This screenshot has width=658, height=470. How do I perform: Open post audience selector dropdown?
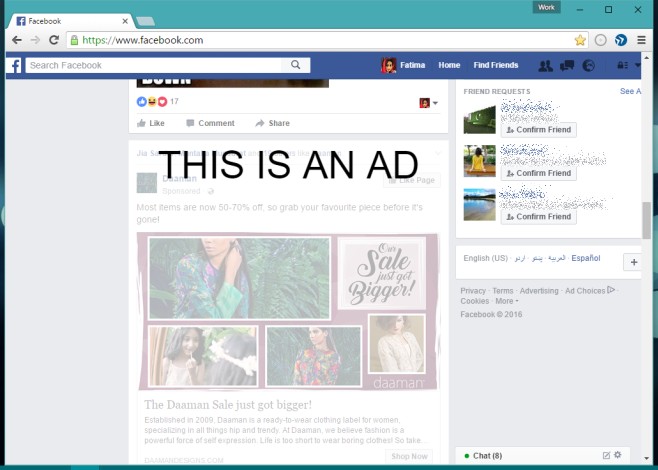coord(428,103)
